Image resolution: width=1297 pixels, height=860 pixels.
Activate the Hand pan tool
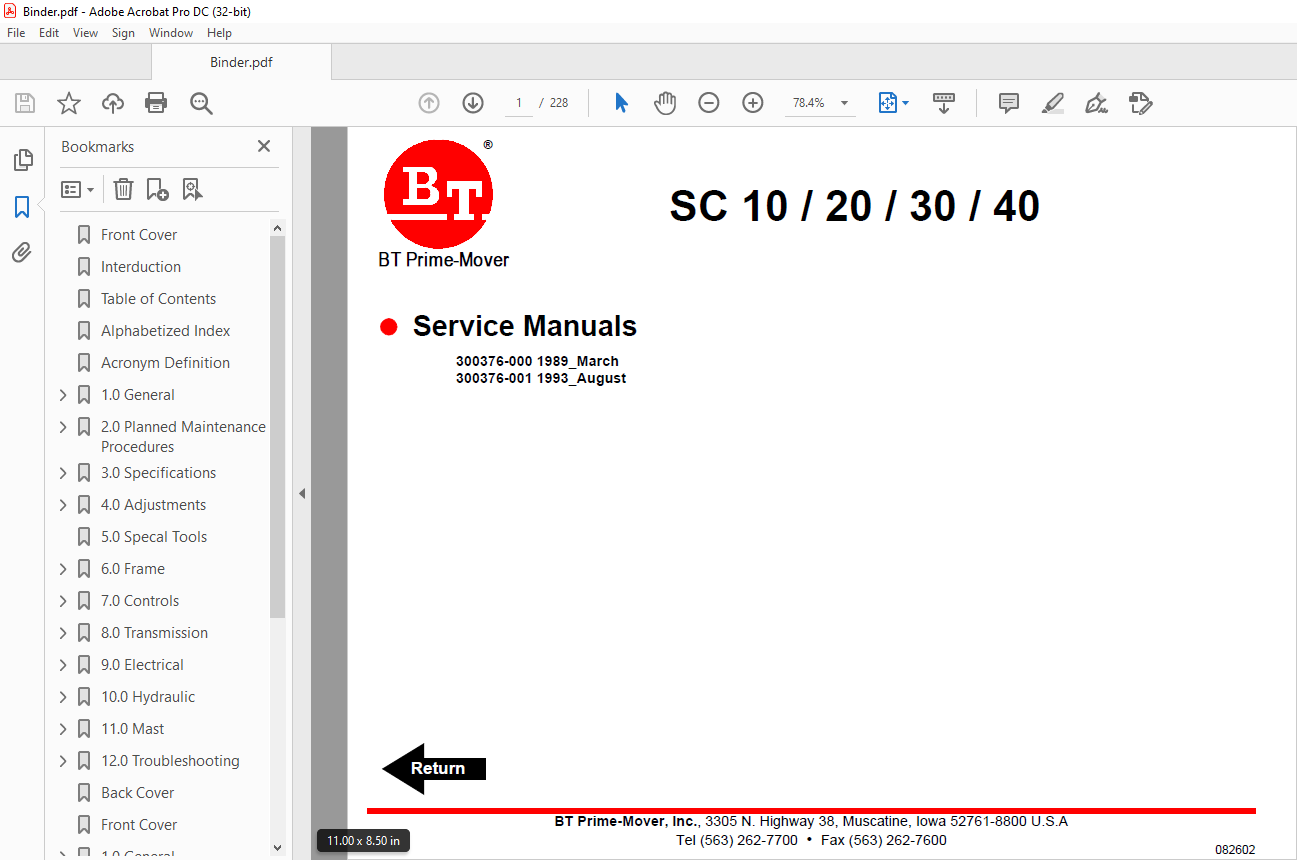click(665, 103)
